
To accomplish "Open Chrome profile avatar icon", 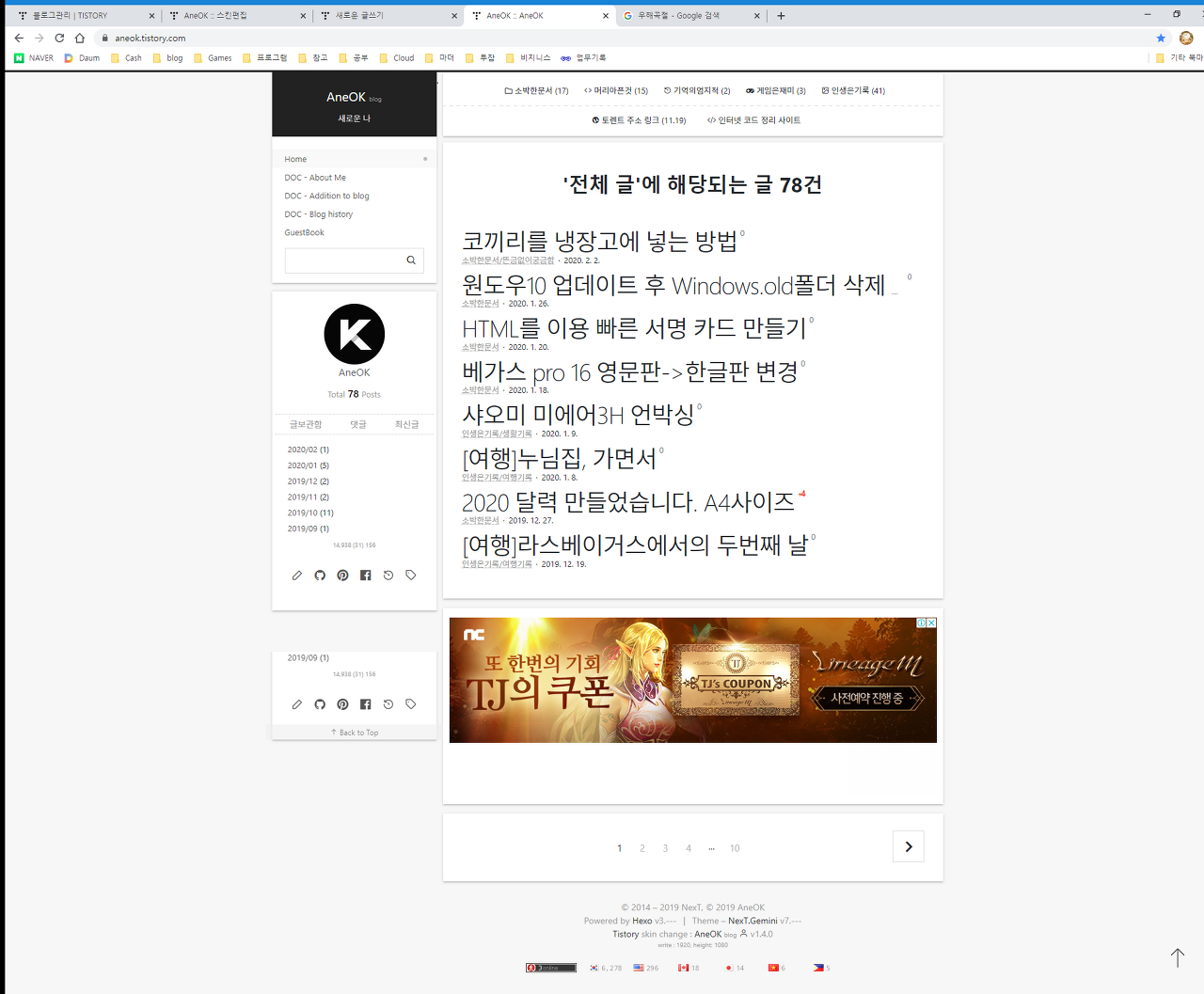I will (1186, 38).
